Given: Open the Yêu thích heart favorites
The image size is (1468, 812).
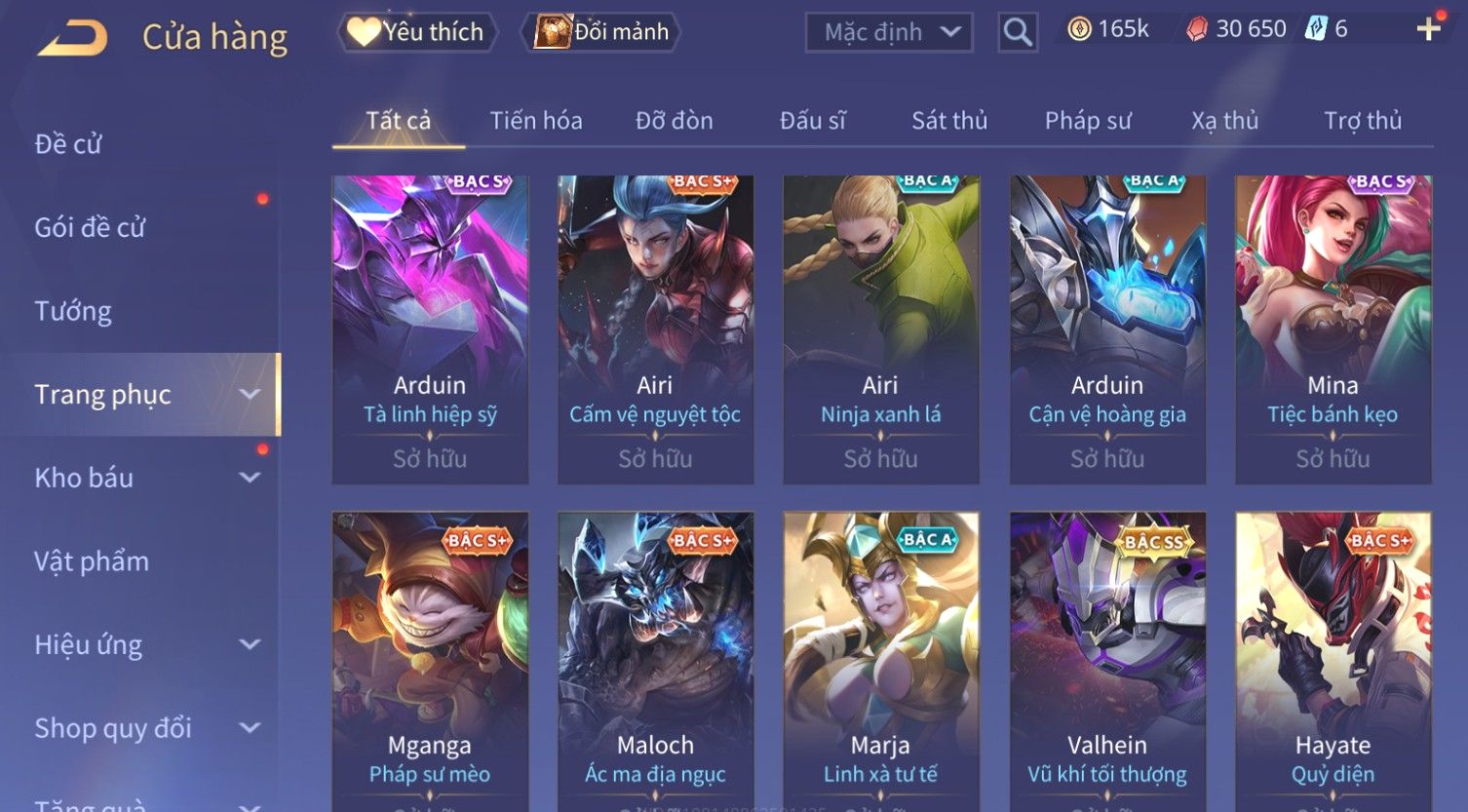Looking at the screenshot, I should 363,32.
